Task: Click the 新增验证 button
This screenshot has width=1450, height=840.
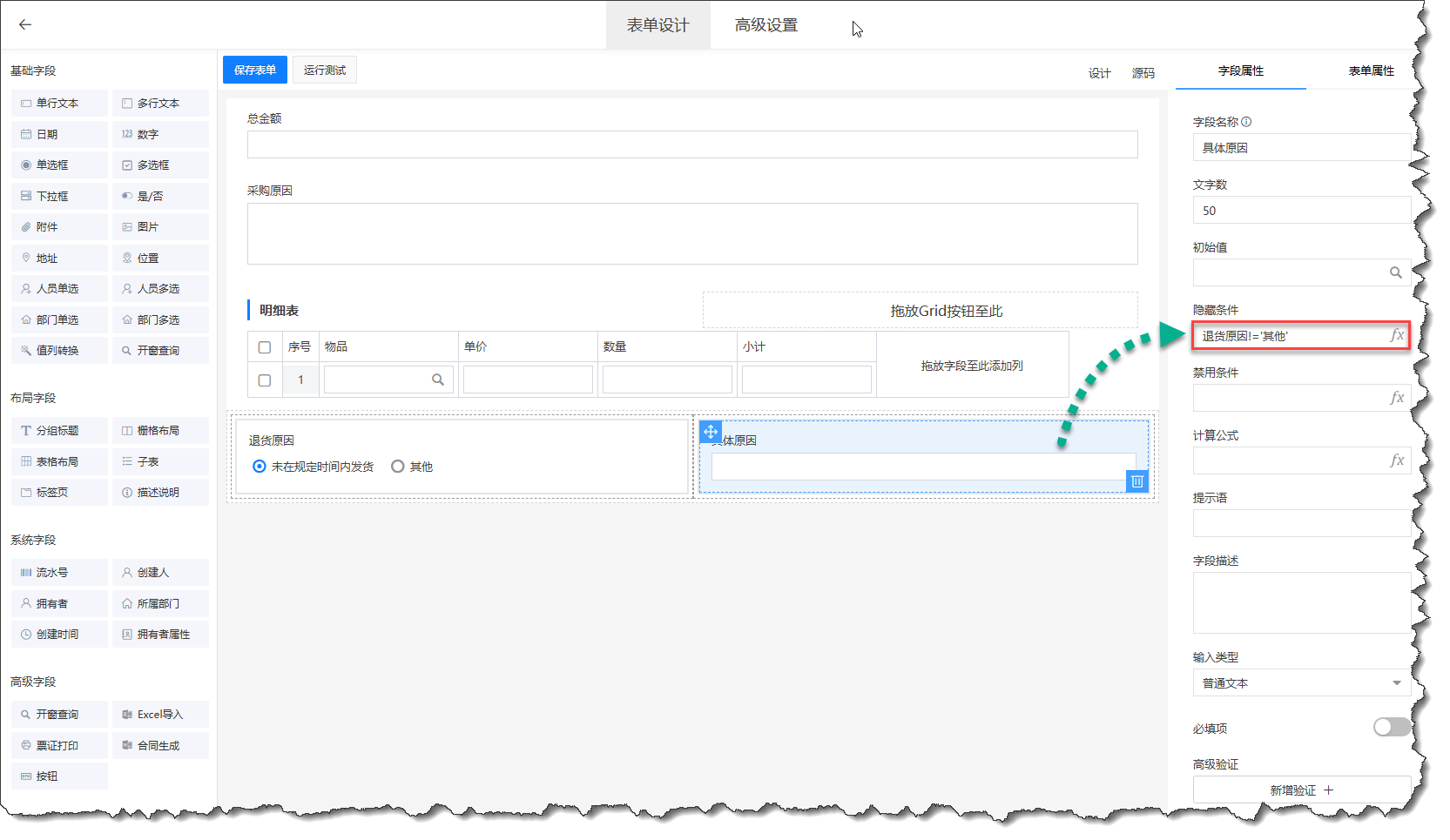Action: (x=1301, y=790)
